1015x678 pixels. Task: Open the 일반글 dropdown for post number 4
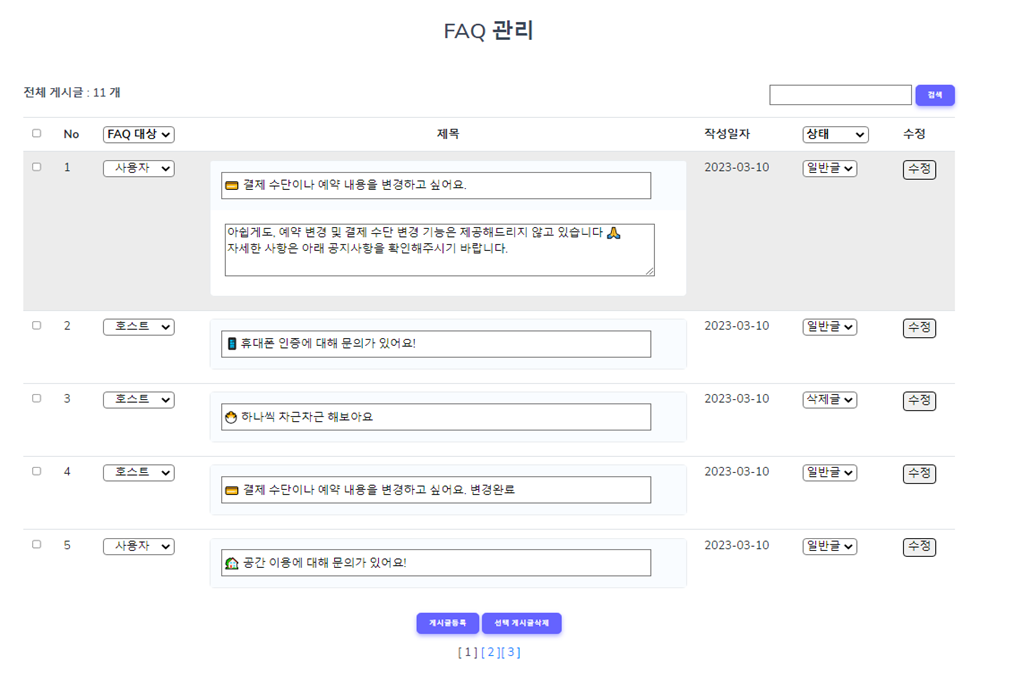pos(828,473)
